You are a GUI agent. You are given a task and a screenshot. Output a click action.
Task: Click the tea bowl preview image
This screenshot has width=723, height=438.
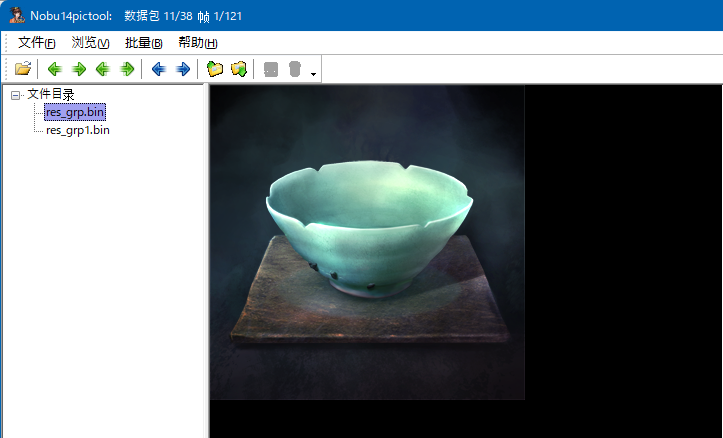pos(367,242)
